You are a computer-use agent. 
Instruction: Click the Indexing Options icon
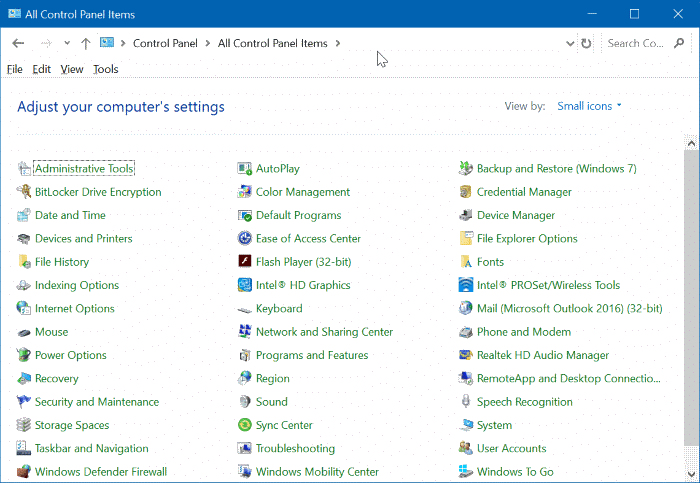tap(24, 285)
